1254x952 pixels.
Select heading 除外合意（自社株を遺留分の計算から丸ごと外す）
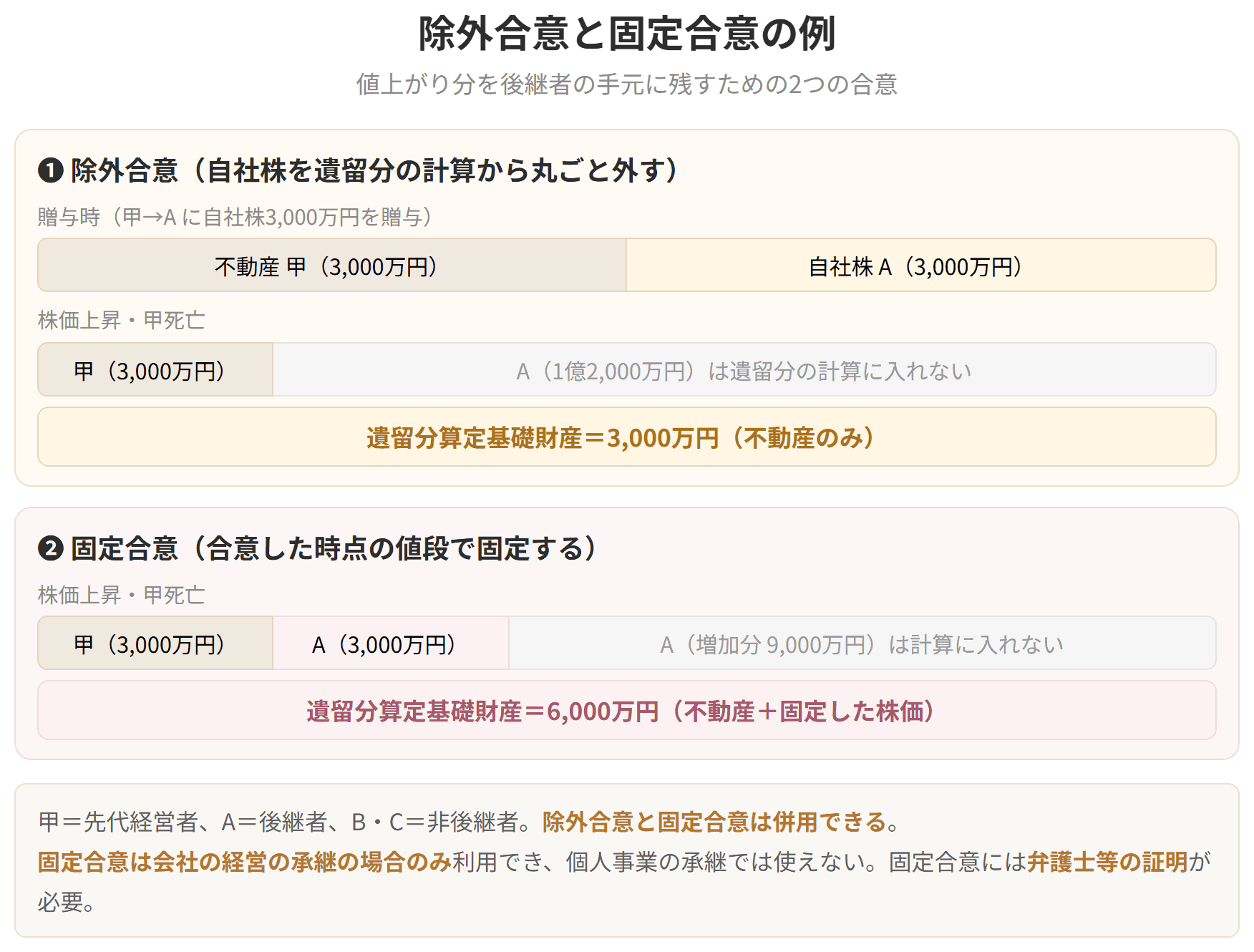375,170
